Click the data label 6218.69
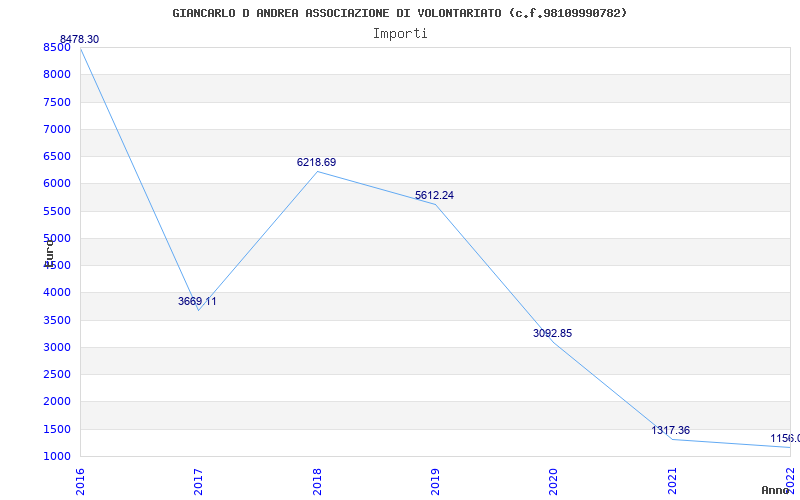Image resolution: width=800 pixels, height=500 pixels. coord(316,162)
